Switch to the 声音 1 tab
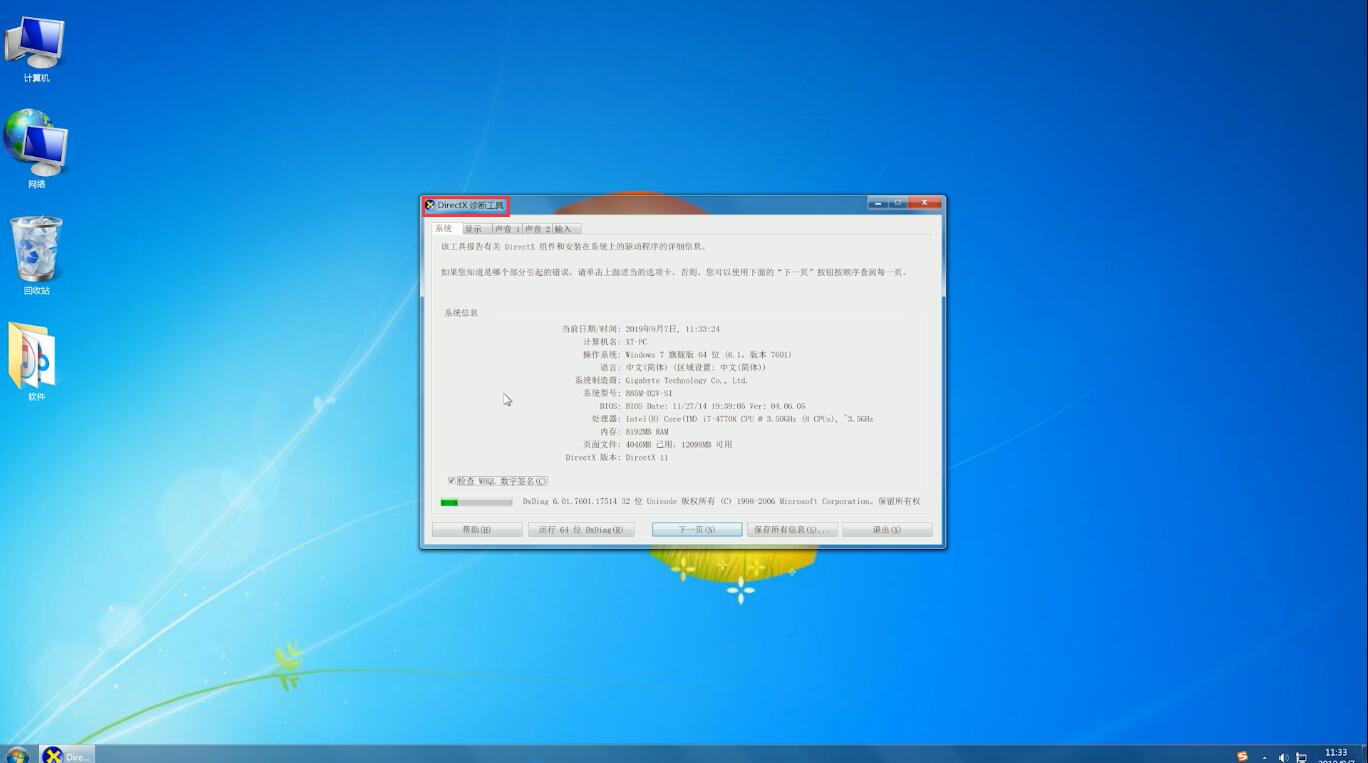1368x763 pixels. point(507,229)
